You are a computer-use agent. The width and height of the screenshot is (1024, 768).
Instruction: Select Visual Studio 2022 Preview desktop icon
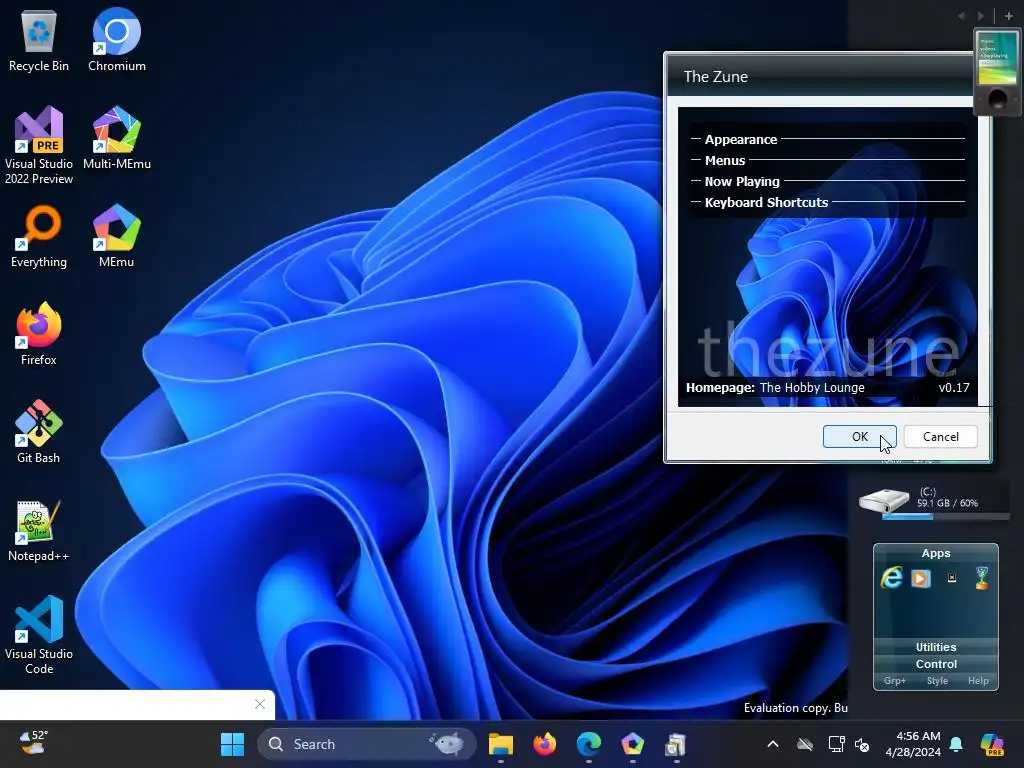[x=39, y=145]
